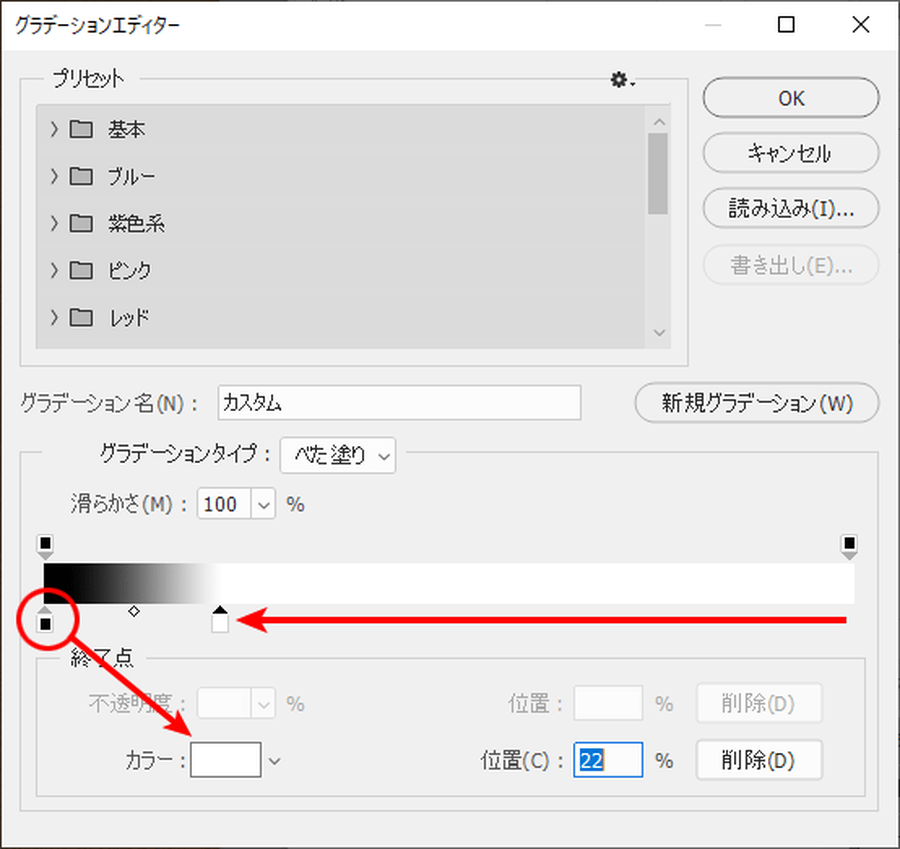The width and height of the screenshot is (900, 849).
Task: Click the 紫色系 folder label
Action: 137,223
